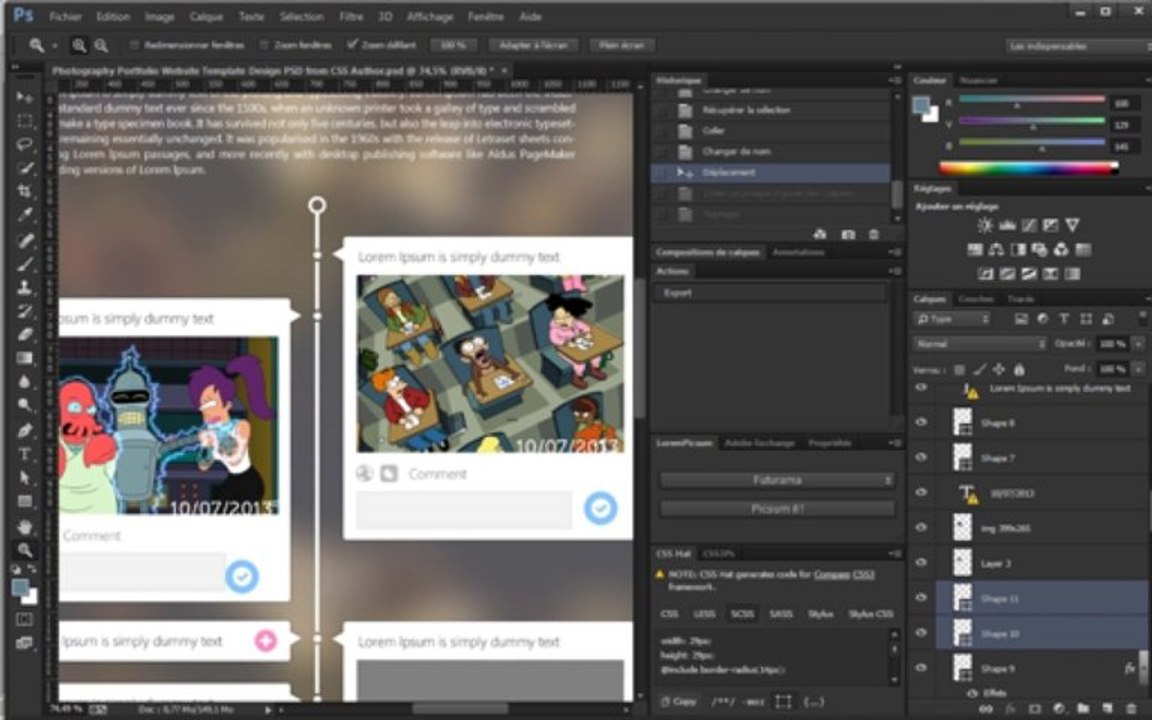
Task: Click the Plein écran button
Action: coord(622,46)
